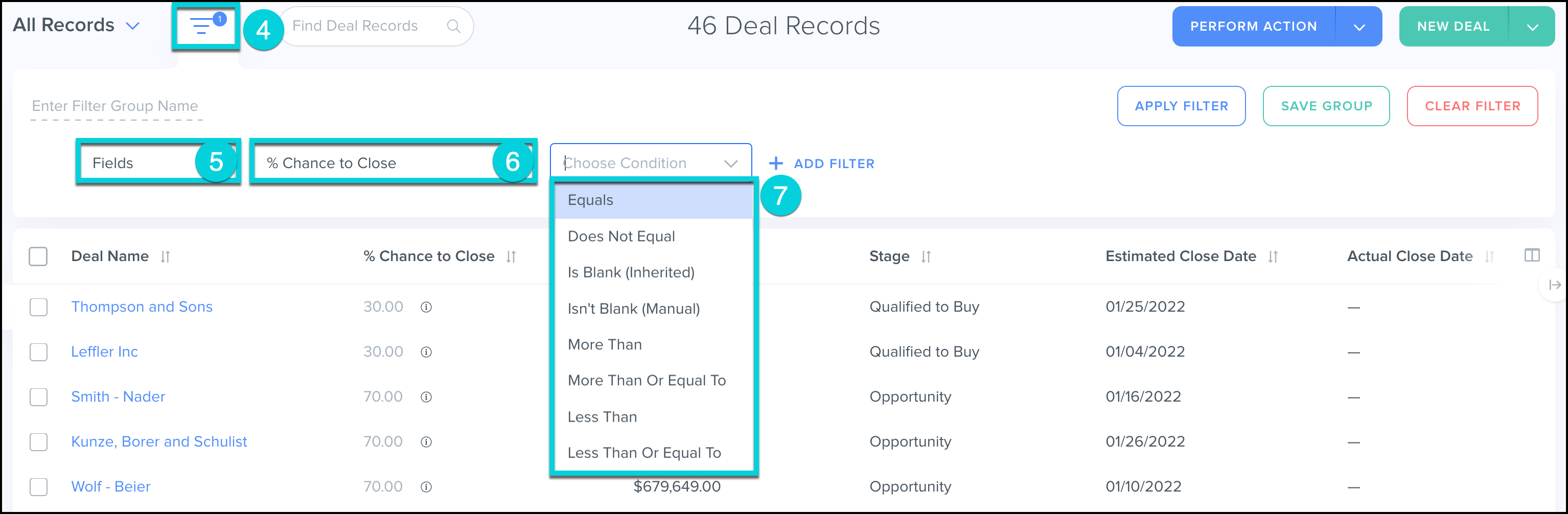Sort by Stage column arrows
The height and width of the screenshot is (514, 1568).
coord(926,256)
